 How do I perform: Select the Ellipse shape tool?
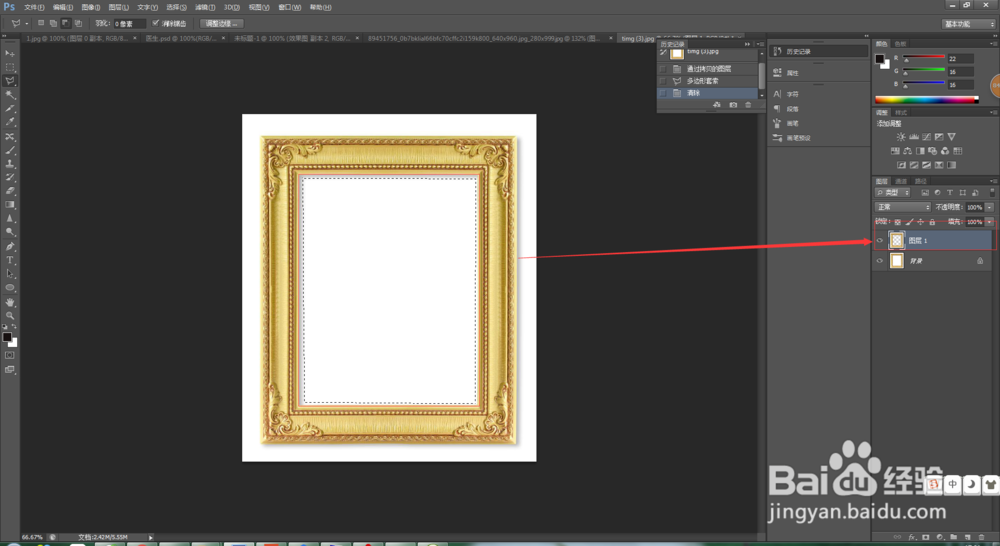pos(10,288)
